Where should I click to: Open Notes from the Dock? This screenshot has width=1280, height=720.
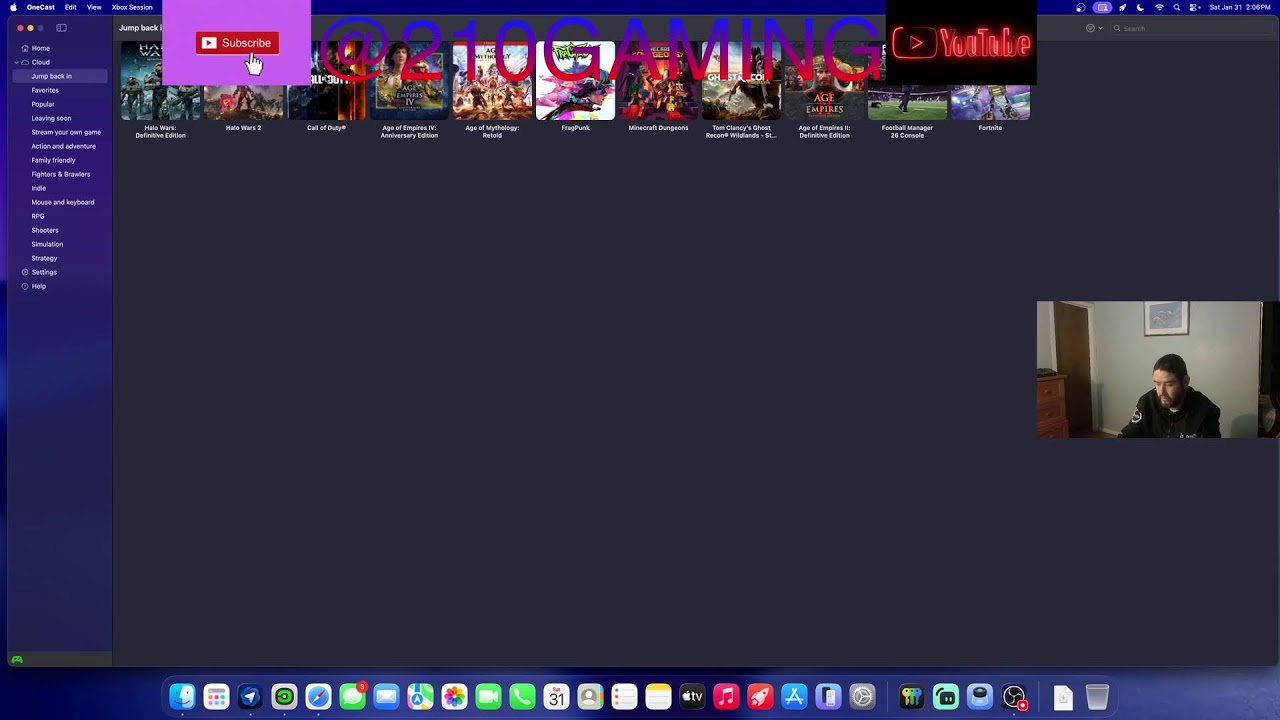(x=658, y=696)
